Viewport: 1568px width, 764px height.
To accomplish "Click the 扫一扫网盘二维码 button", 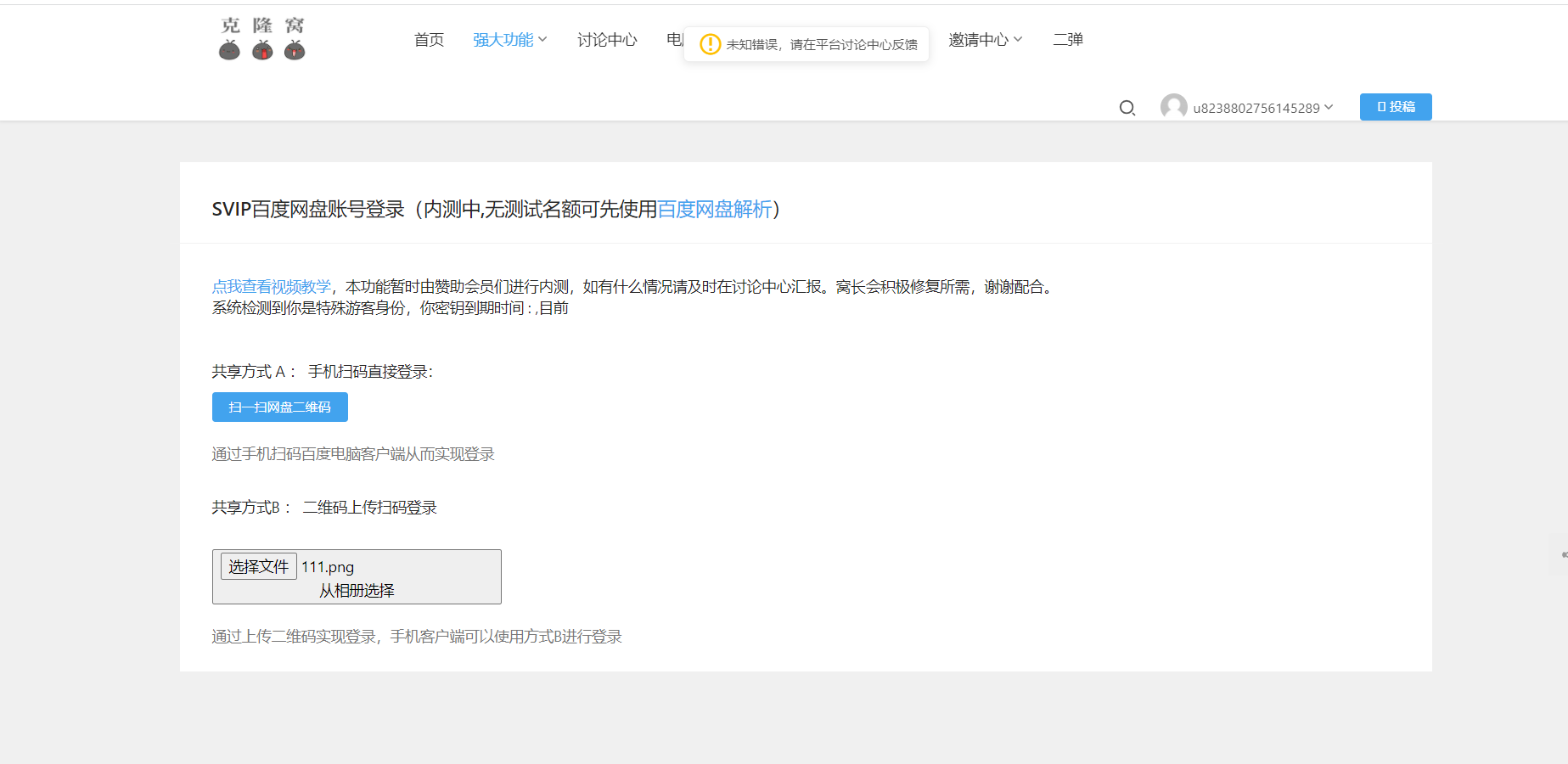I will click(x=280, y=407).
